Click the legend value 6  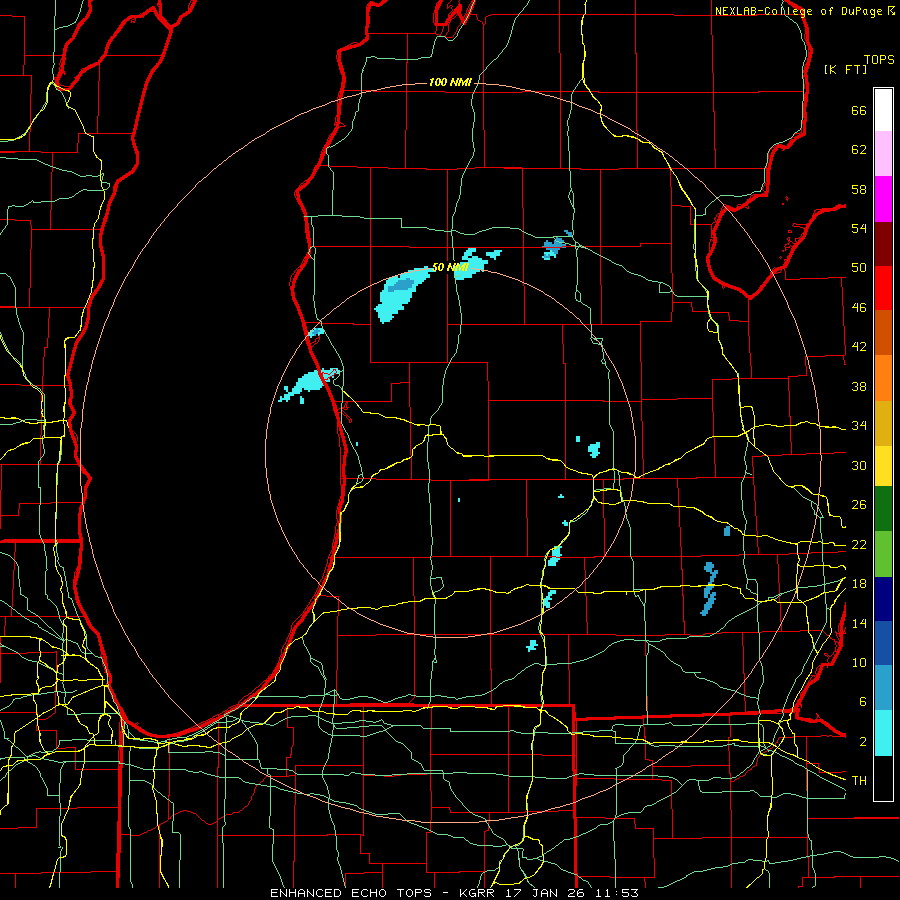tap(862, 702)
